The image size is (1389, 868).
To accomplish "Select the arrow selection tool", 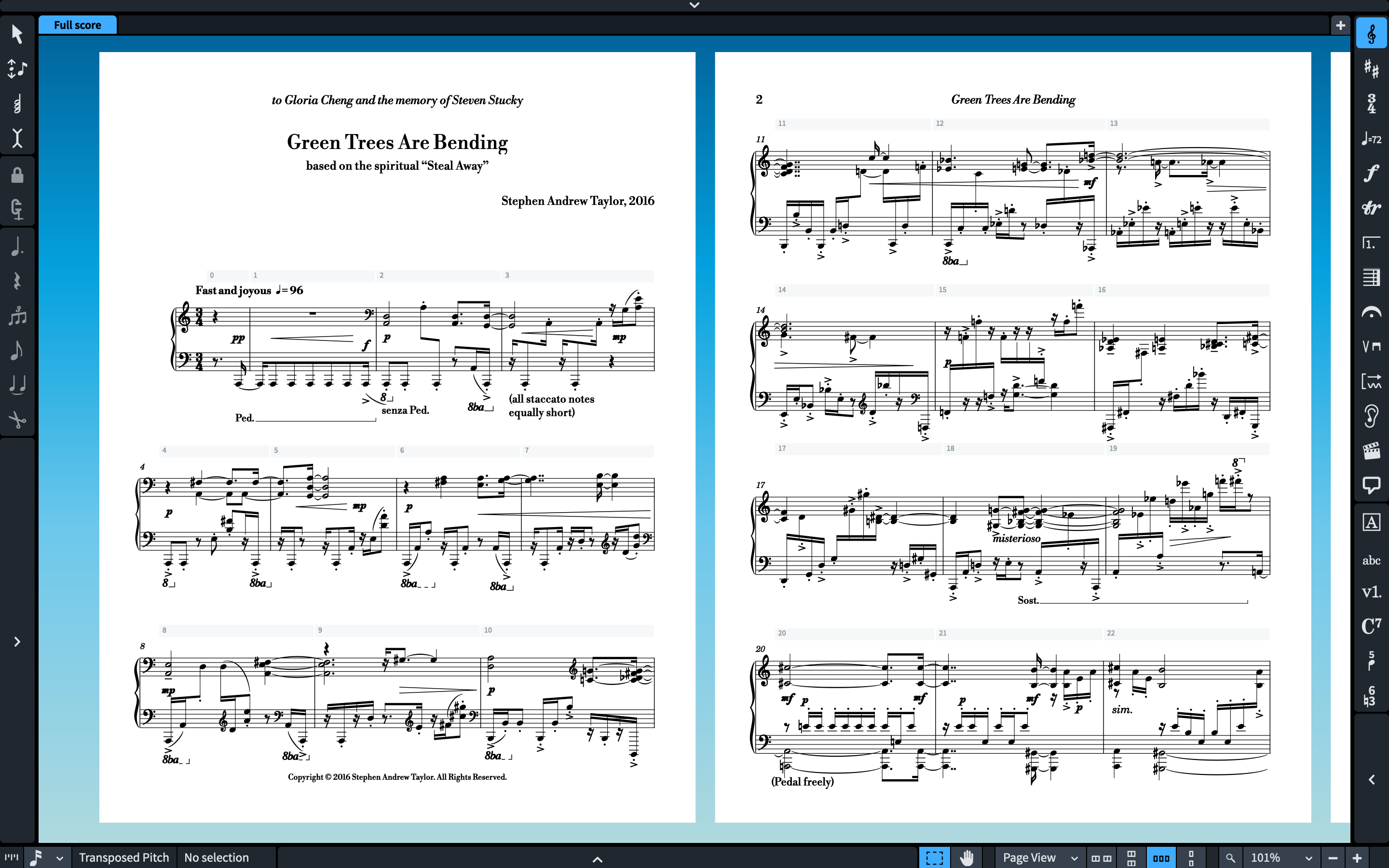I will [x=17, y=34].
